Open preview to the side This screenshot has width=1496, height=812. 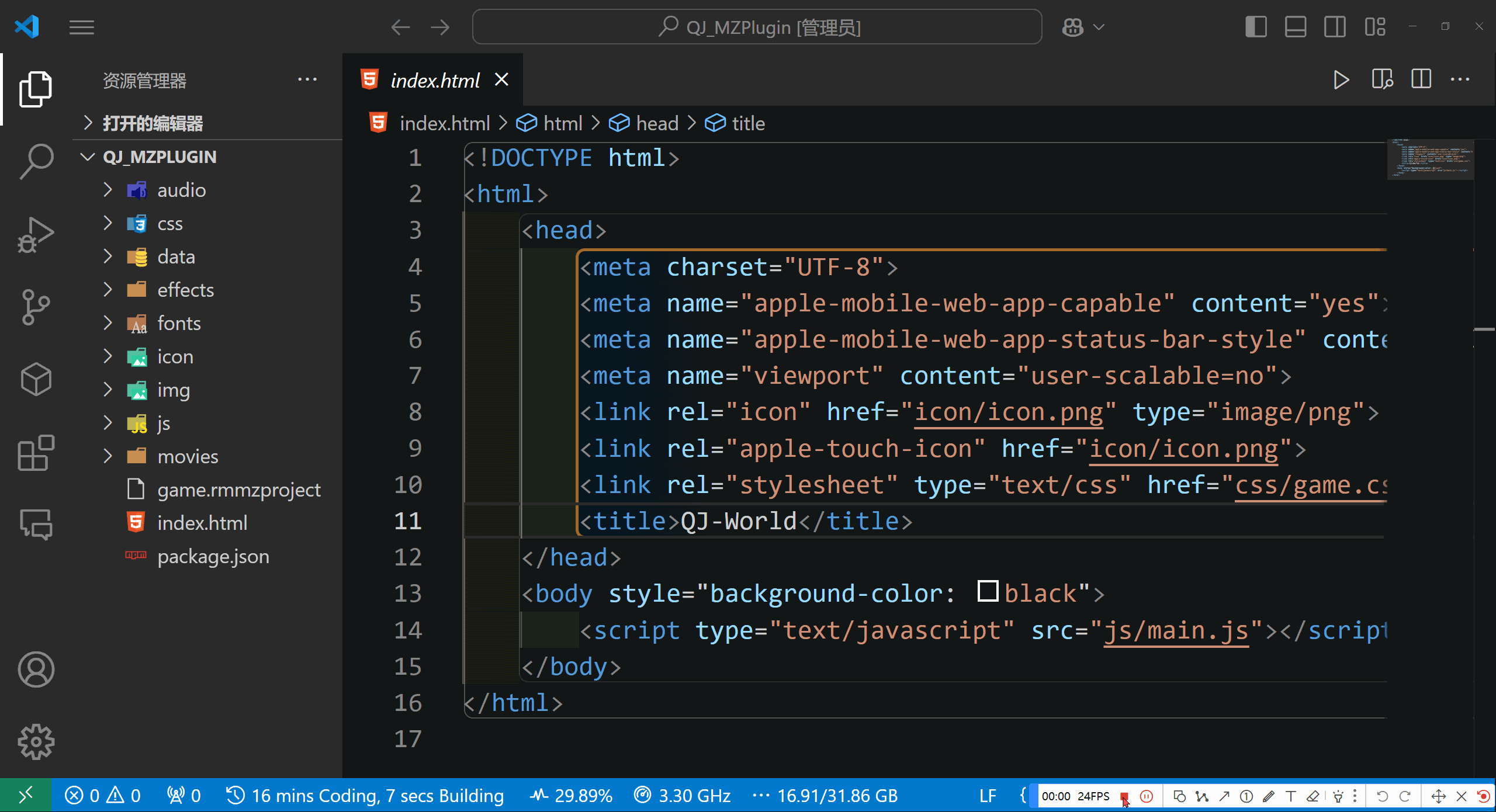click(1382, 79)
